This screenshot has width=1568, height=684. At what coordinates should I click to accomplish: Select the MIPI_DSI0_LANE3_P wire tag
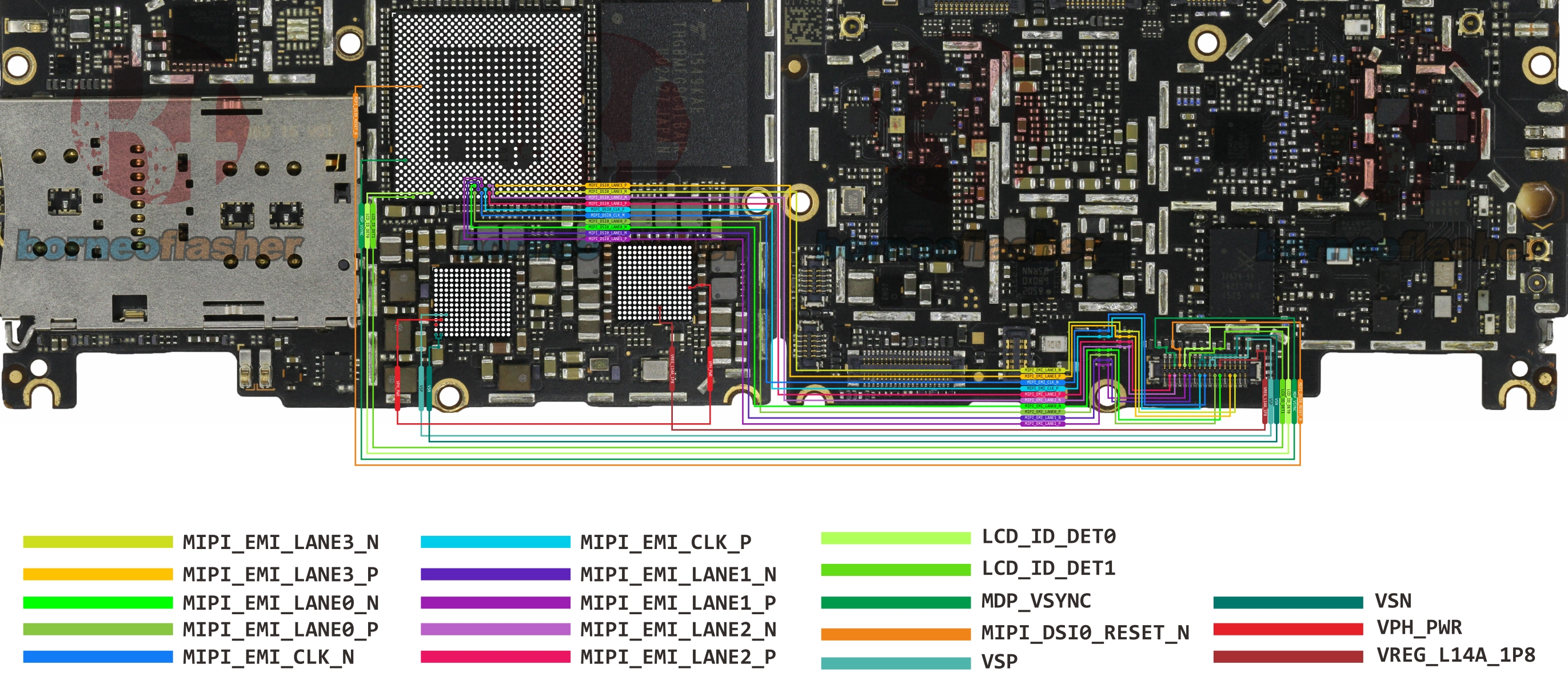(x=608, y=186)
